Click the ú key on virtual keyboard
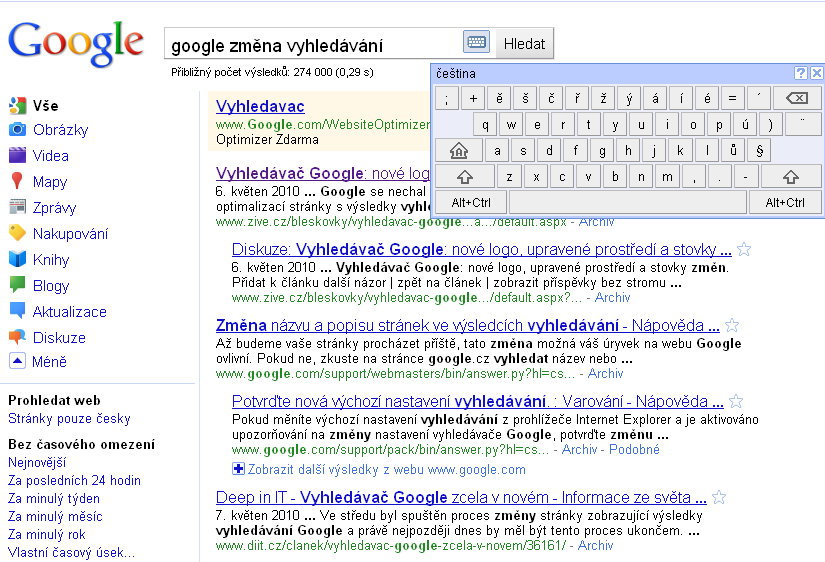 pos(745,125)
